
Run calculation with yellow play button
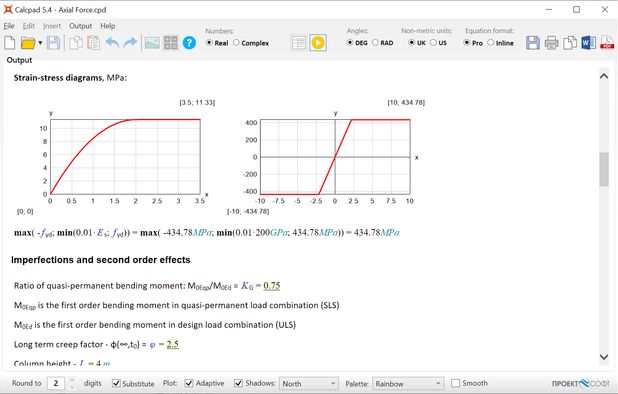[318, 43]
